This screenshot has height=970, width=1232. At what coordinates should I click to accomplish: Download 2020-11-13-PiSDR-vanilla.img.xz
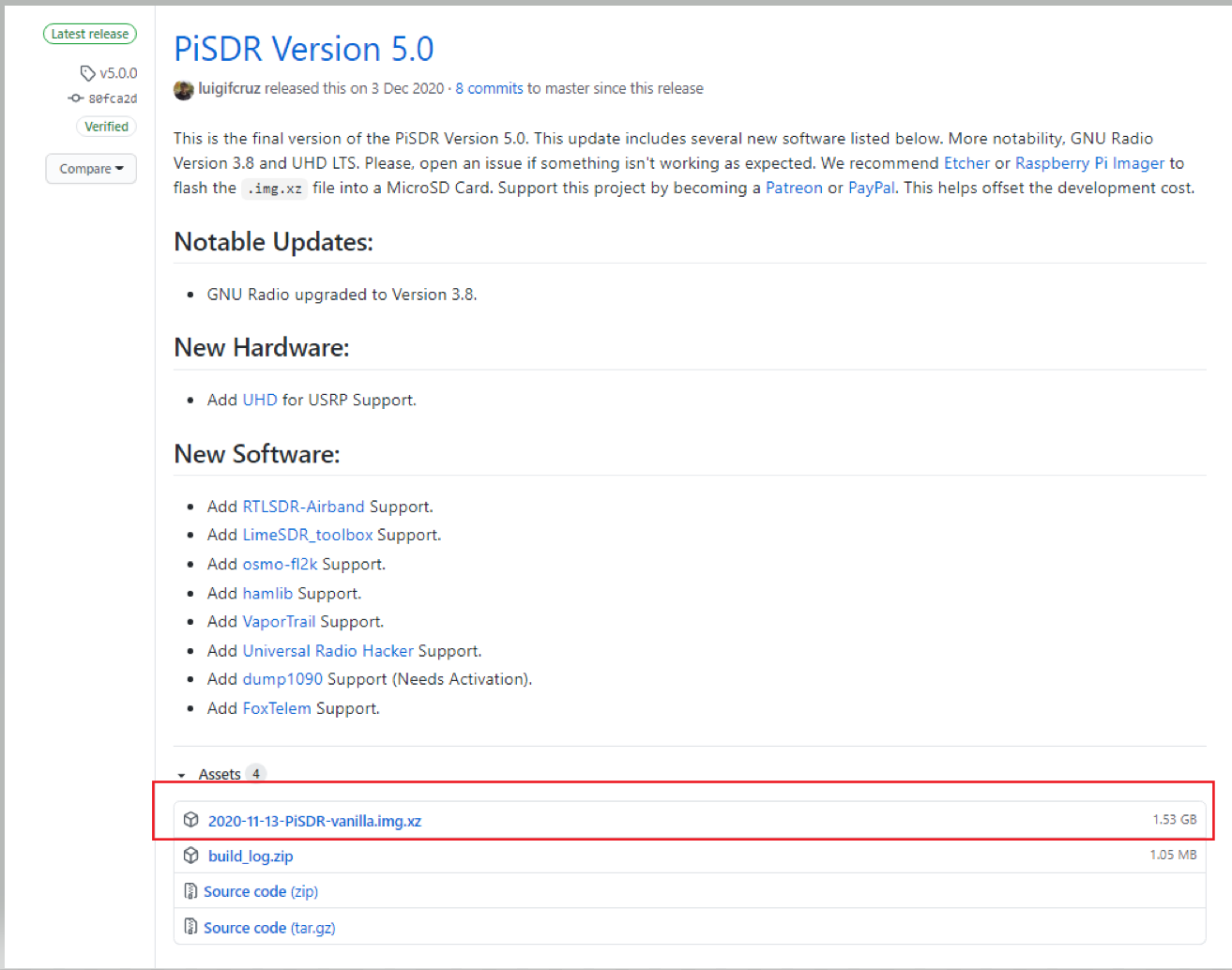(314, 821)
